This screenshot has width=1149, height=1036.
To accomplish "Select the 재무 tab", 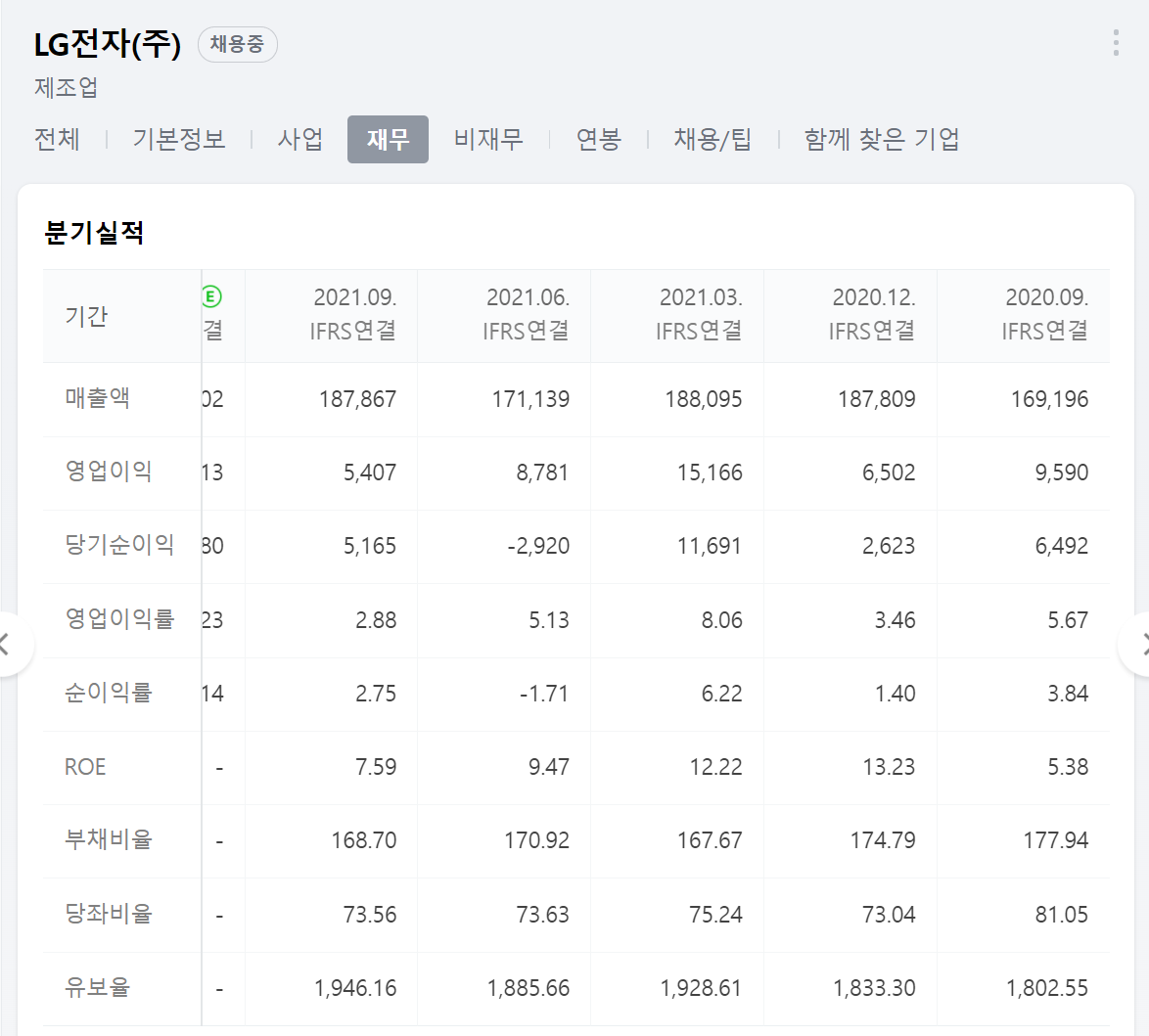I will 388,139.
